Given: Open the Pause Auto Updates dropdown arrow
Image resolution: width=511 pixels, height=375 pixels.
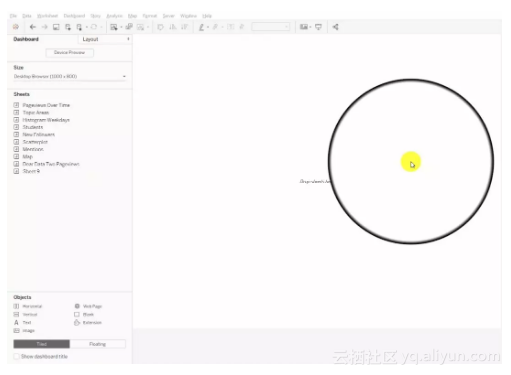Looking at the screenshot, I should click(87, 27).
